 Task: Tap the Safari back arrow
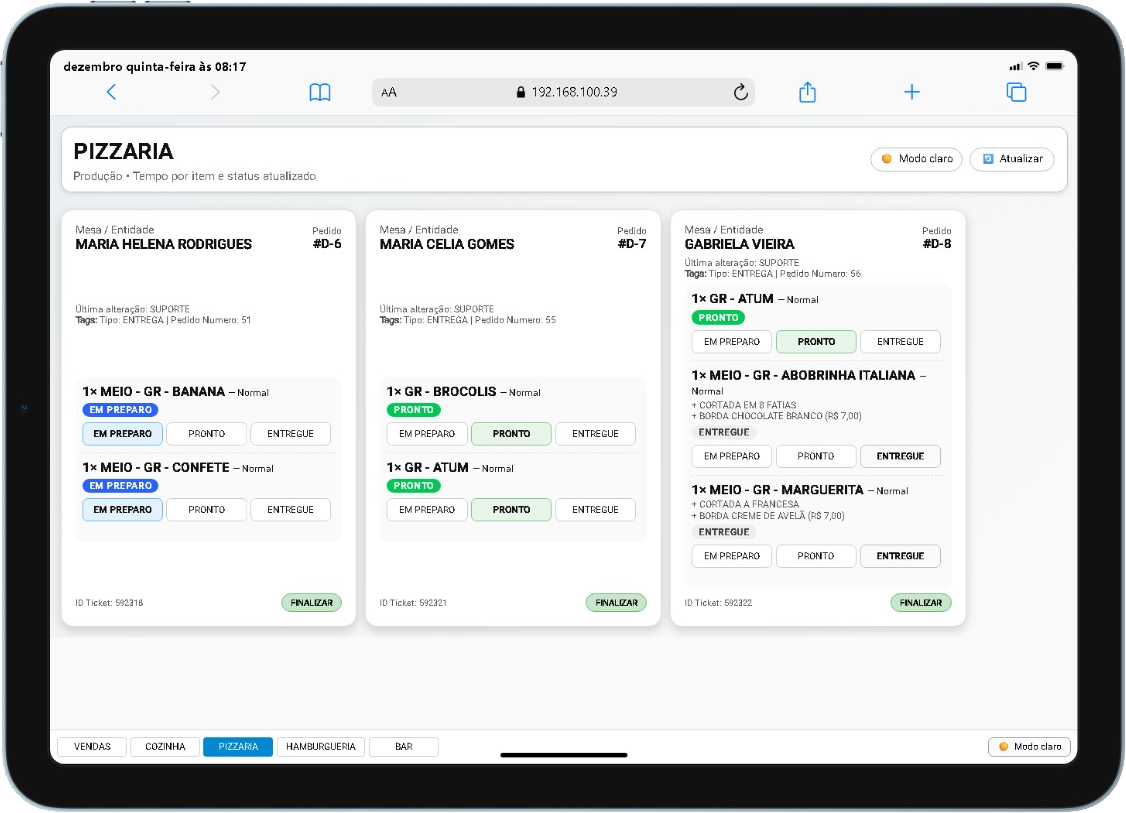click(x=111, y=92)
